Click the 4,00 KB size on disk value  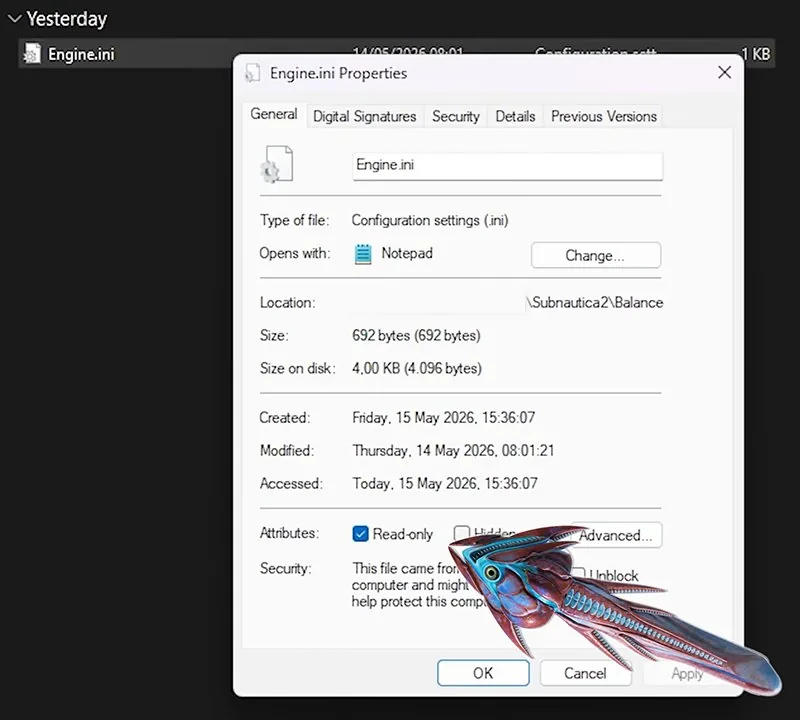click(x=417, y=368)
